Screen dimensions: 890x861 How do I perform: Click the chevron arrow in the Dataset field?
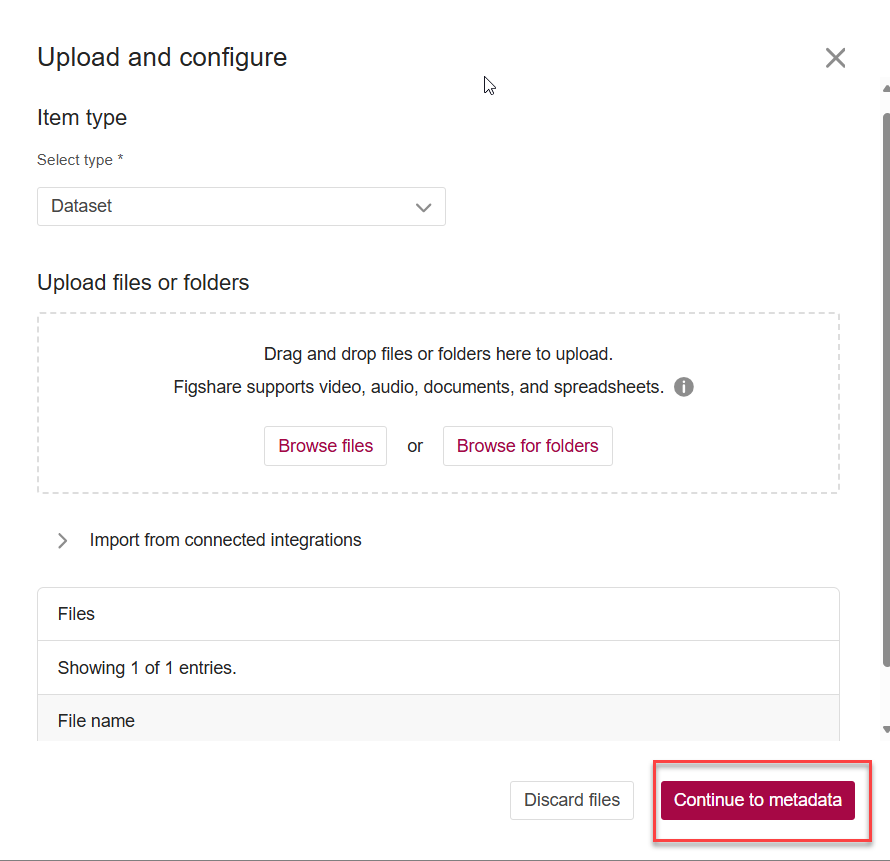pyautogui.click(x=423, y=207)
